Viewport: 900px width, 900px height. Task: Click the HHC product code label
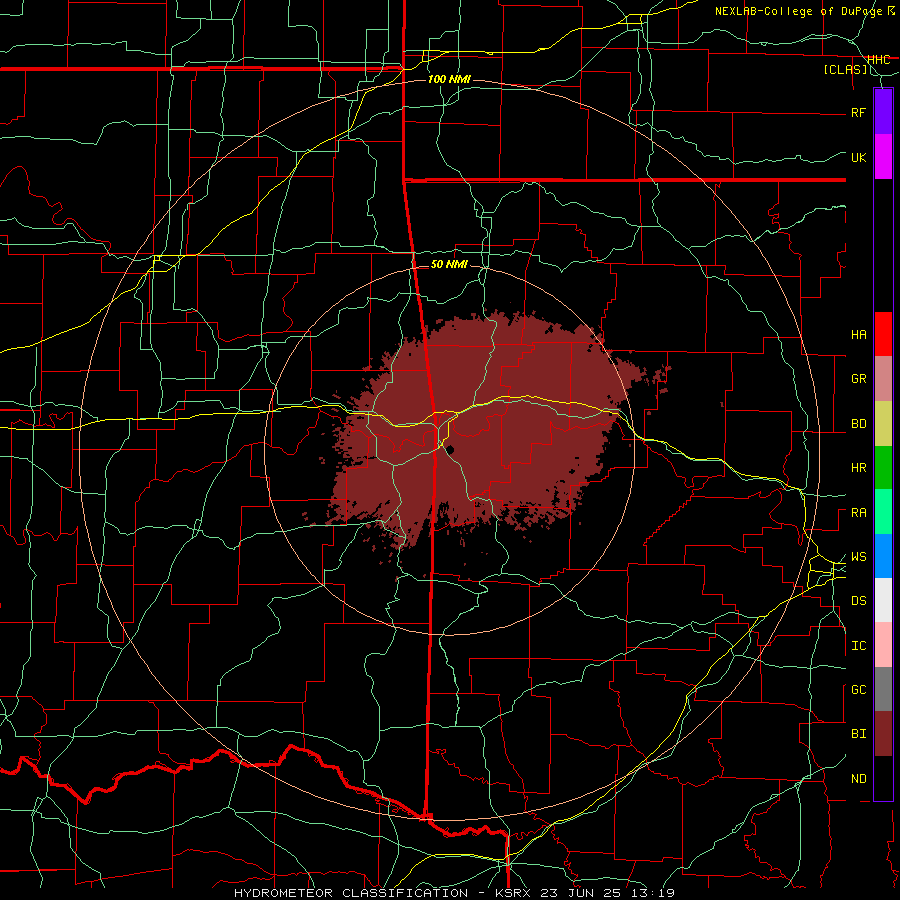click(878, 60)
